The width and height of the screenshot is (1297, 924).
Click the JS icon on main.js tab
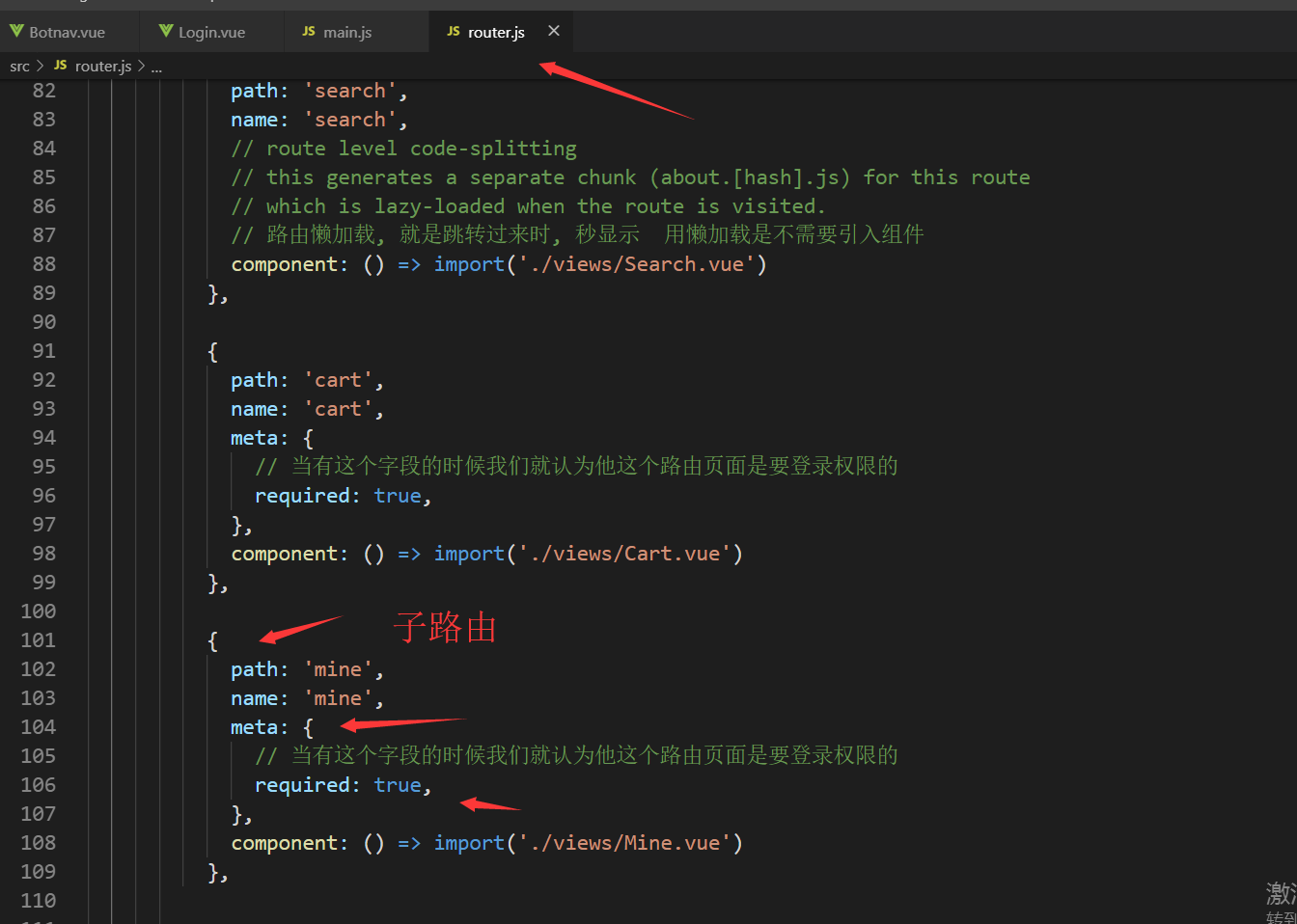(309, 32)
